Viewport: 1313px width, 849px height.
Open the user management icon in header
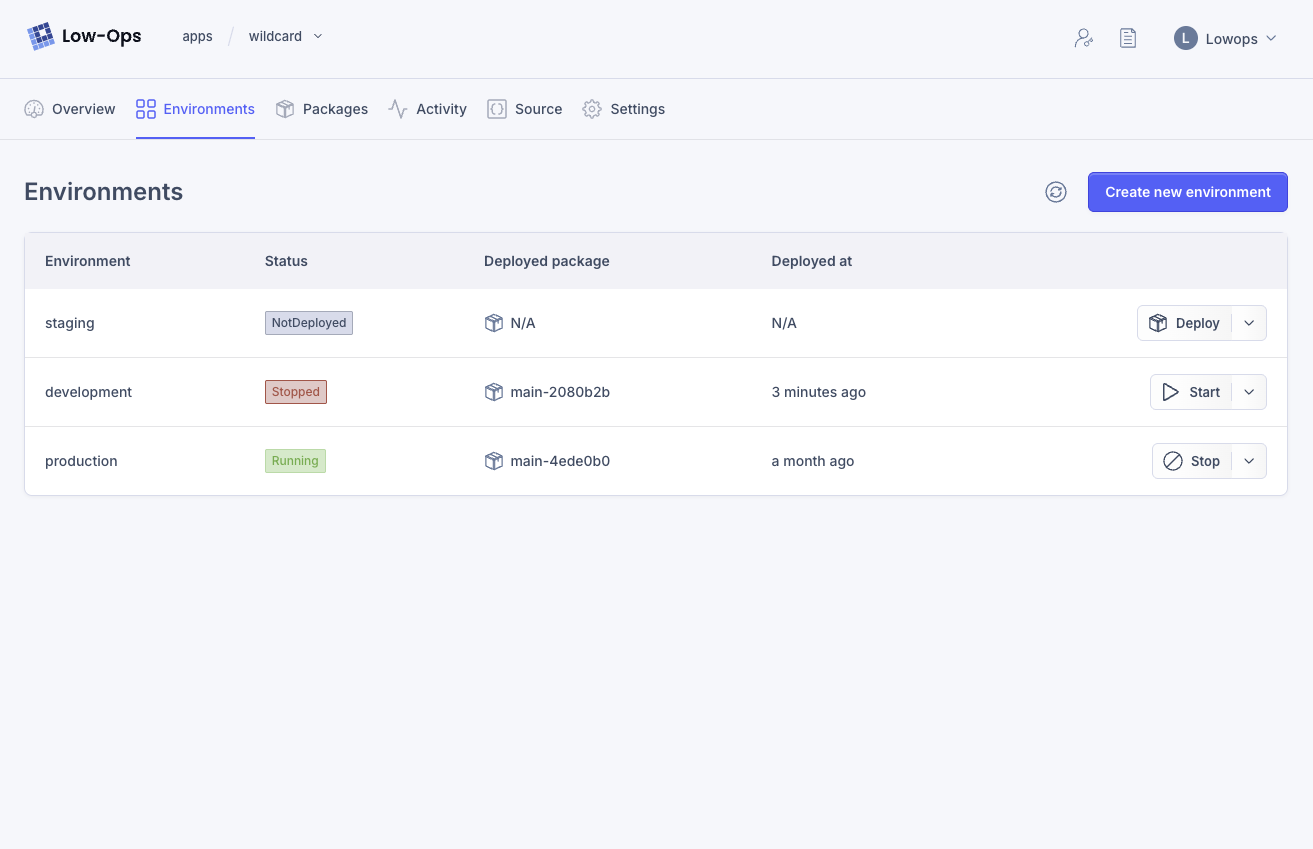[x=1083, y=38]
